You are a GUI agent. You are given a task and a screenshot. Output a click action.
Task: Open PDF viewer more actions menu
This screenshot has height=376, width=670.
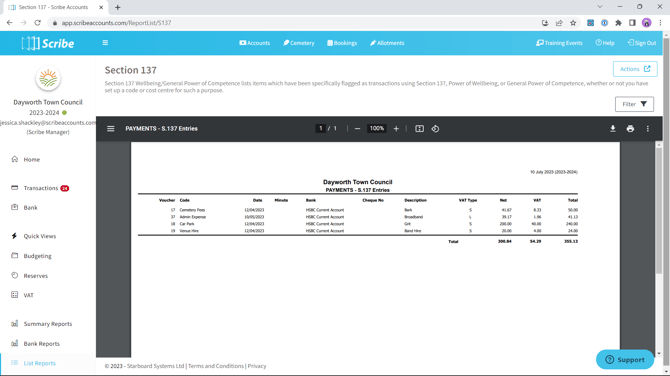pyautogui.click(x=648, y=129)
